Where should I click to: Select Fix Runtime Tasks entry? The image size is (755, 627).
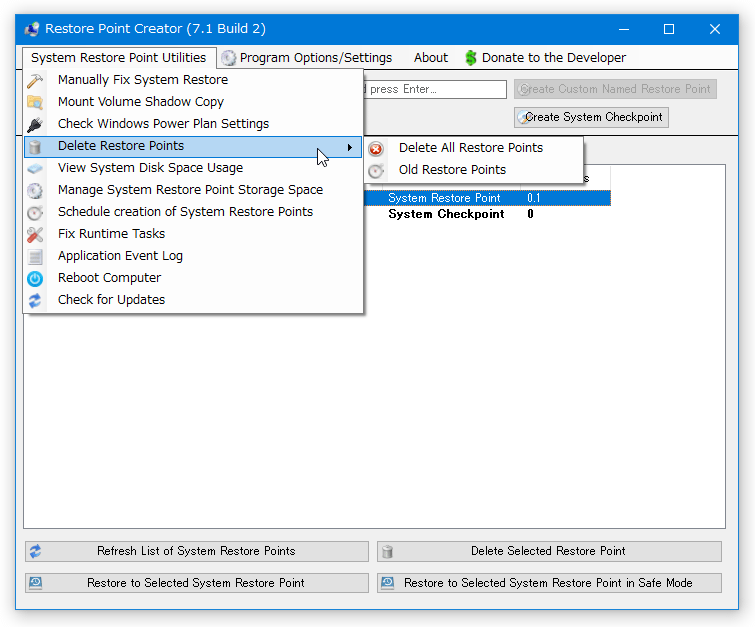pos(193,234)
